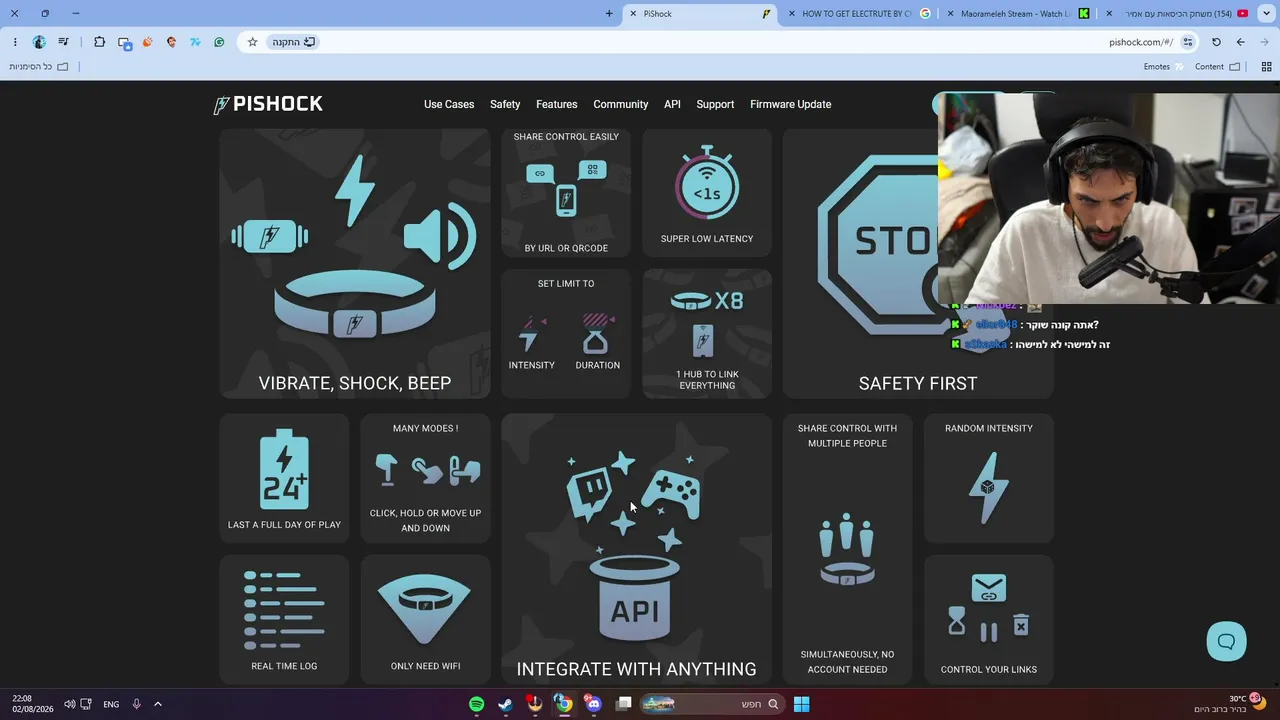This screenshot has height=720, width=1280.
Task: Click the WiFi collar icon
Action: [425, 609]
